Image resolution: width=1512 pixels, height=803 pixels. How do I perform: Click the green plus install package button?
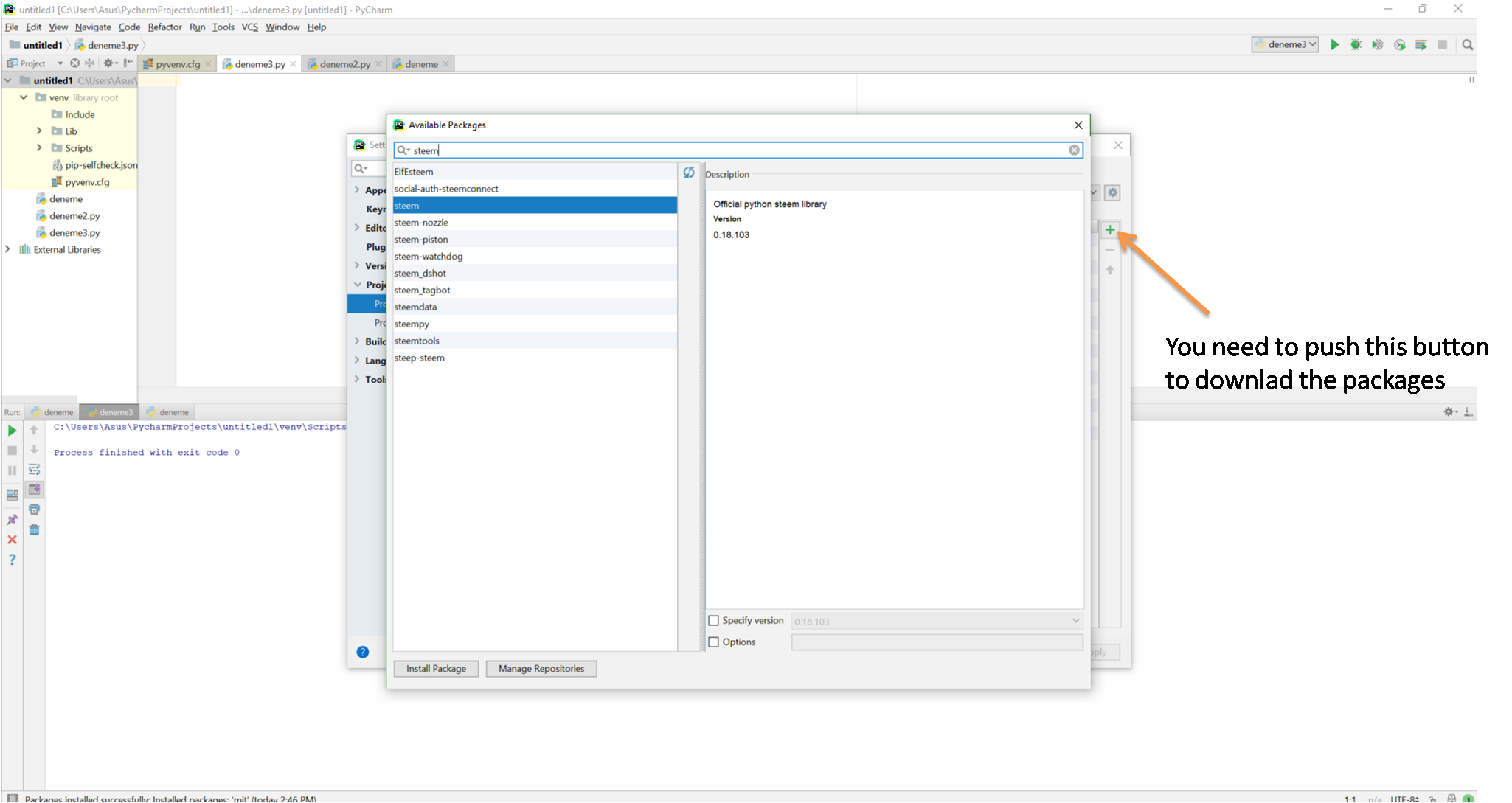click(1110, 230)
